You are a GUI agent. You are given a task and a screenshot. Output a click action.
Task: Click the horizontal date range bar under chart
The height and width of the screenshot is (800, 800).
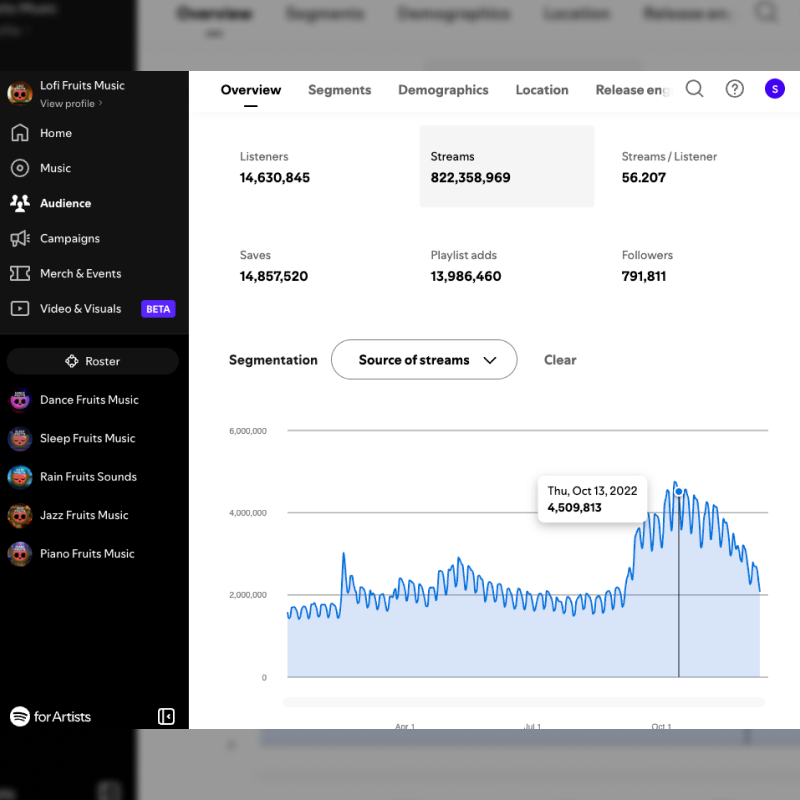click(x=524, y=702)
